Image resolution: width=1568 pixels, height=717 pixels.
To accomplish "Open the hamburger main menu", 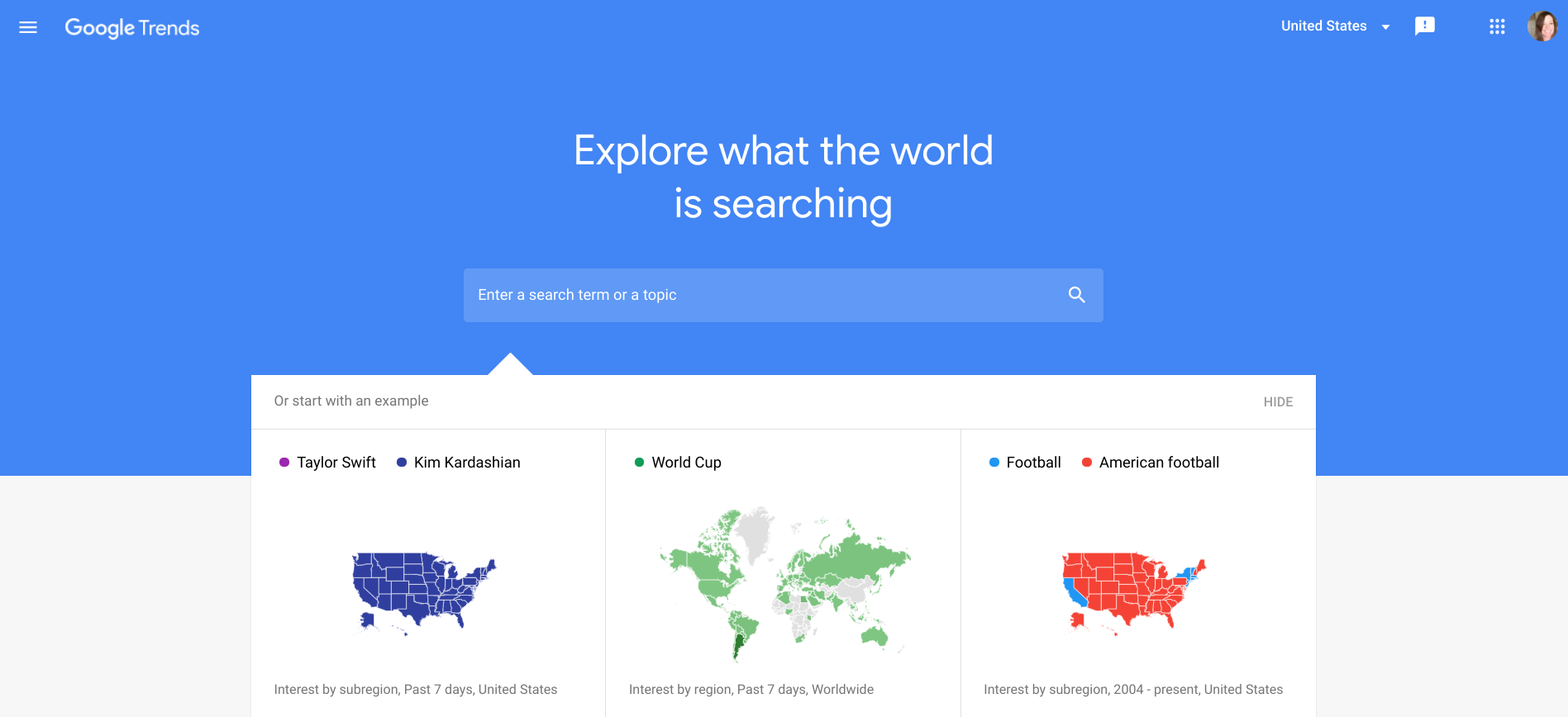I will click(28, 27).
